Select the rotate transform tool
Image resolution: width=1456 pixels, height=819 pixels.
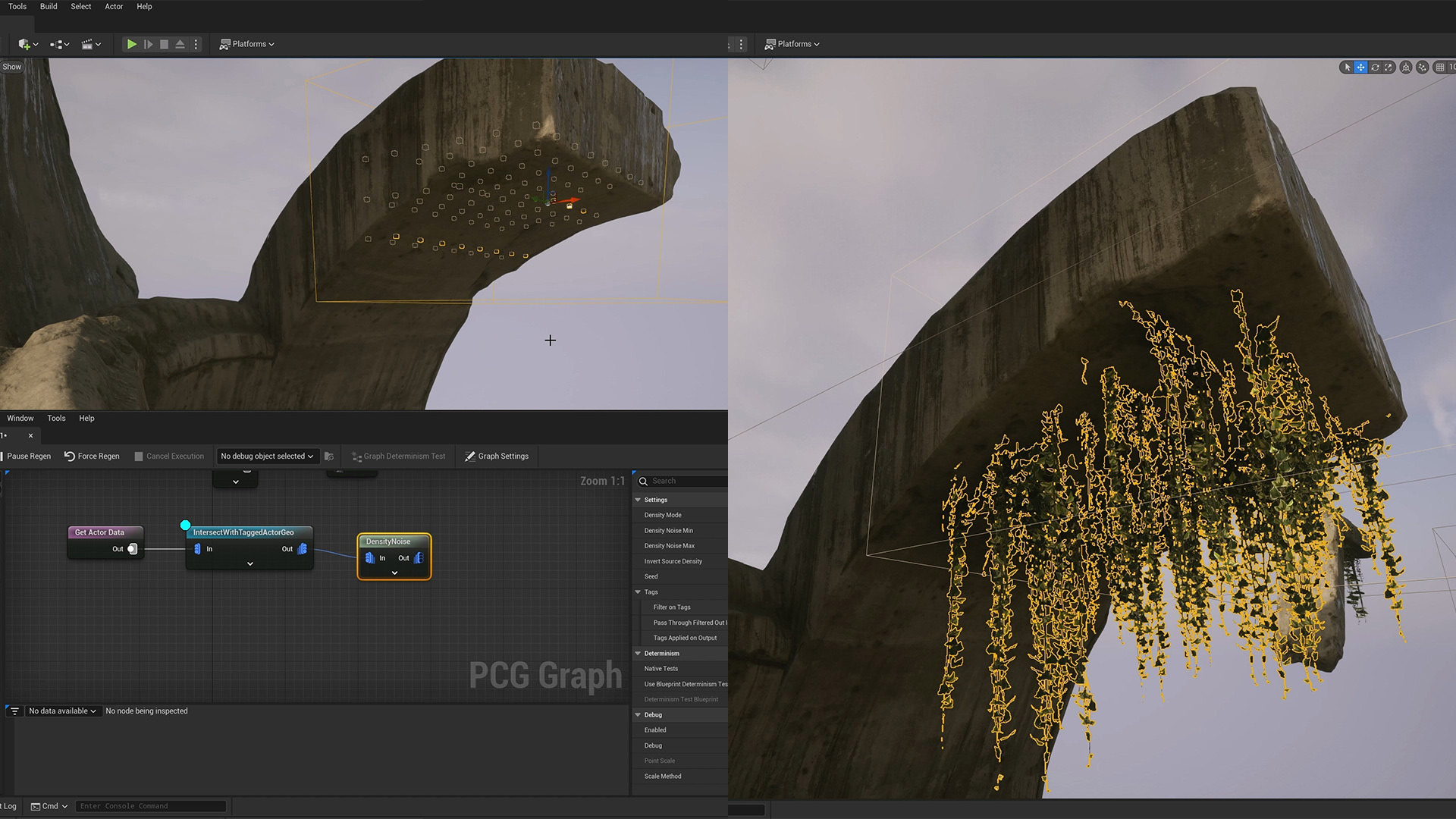point(1375,67)
